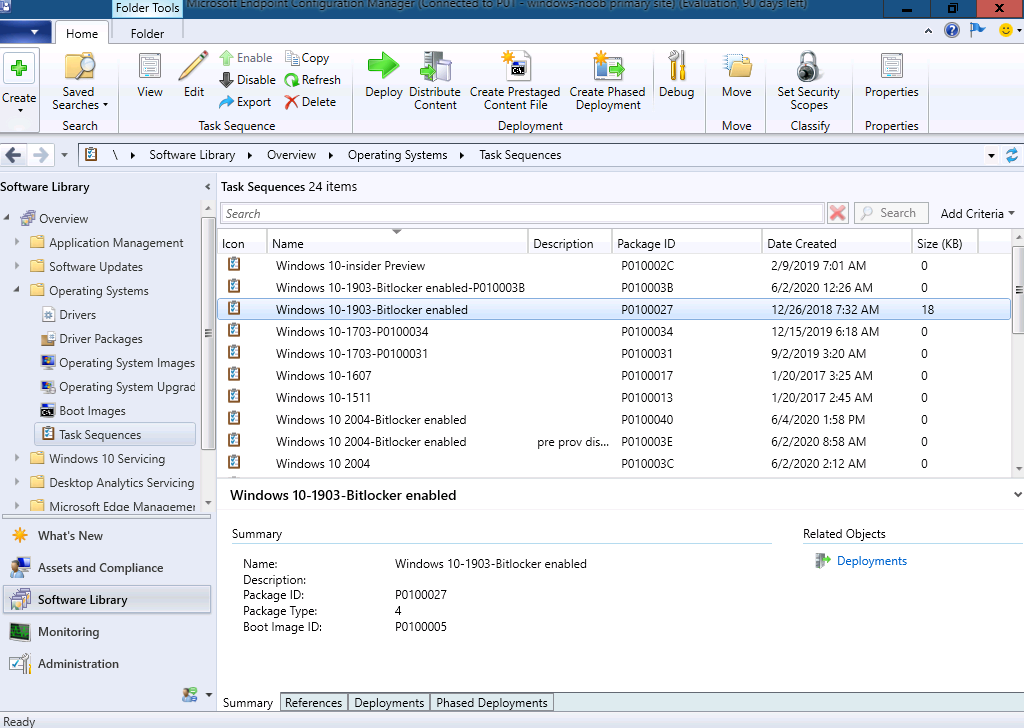Collapse the Operating Systems node

pyautogui.click(x=17, y=290)
